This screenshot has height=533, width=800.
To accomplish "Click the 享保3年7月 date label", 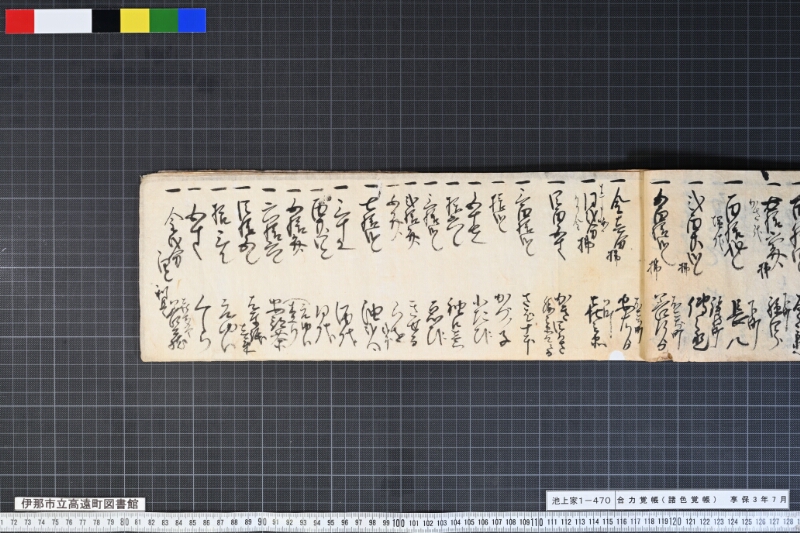I will point(758,500).
